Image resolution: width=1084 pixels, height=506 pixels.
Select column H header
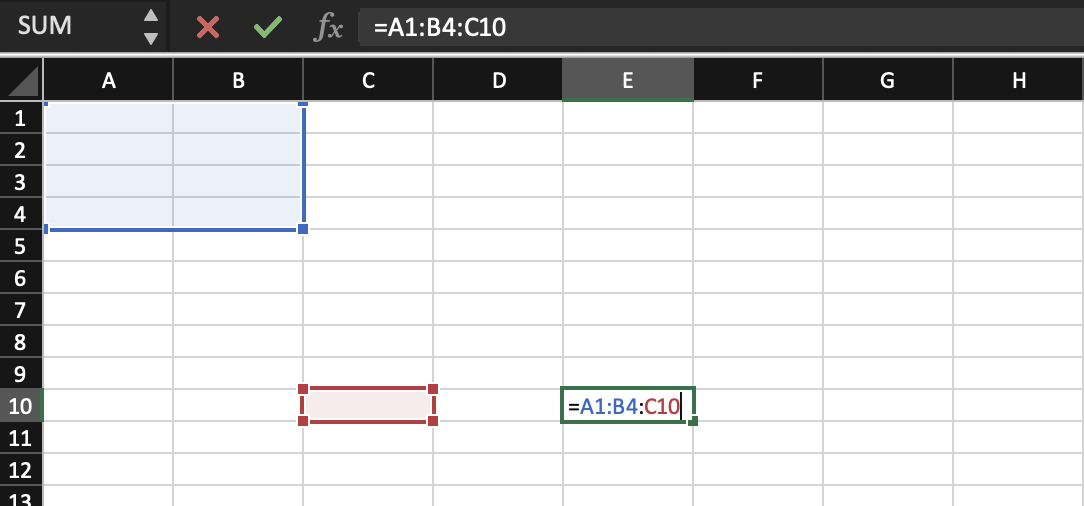click(1018, 81)
